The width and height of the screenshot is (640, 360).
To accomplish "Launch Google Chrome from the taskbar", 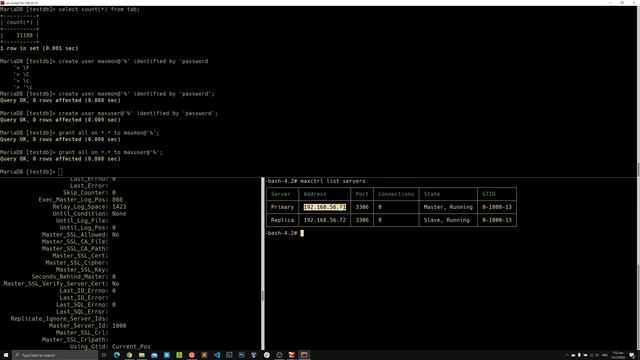I will coord(129,355).
